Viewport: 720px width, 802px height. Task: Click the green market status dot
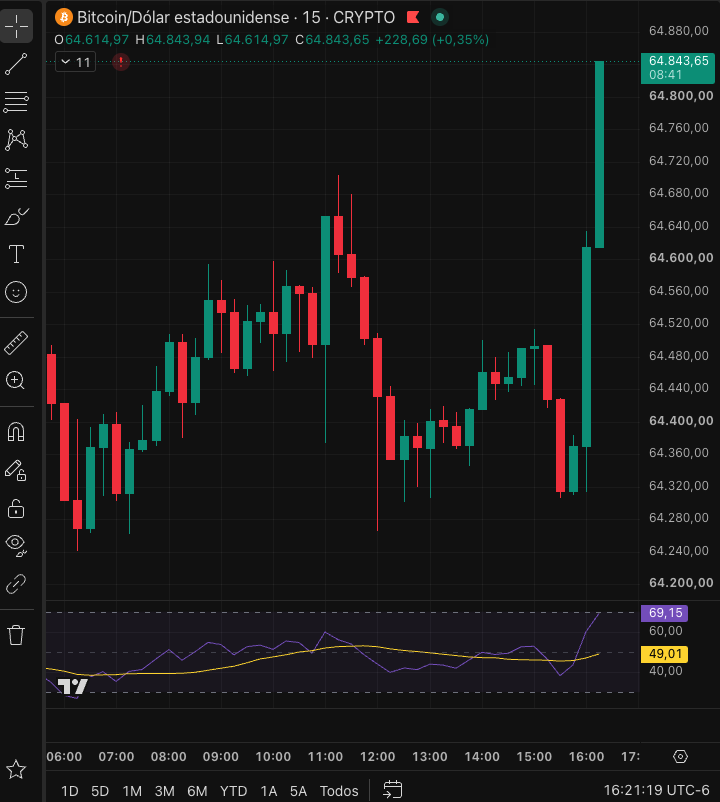(x=440, y=17)
